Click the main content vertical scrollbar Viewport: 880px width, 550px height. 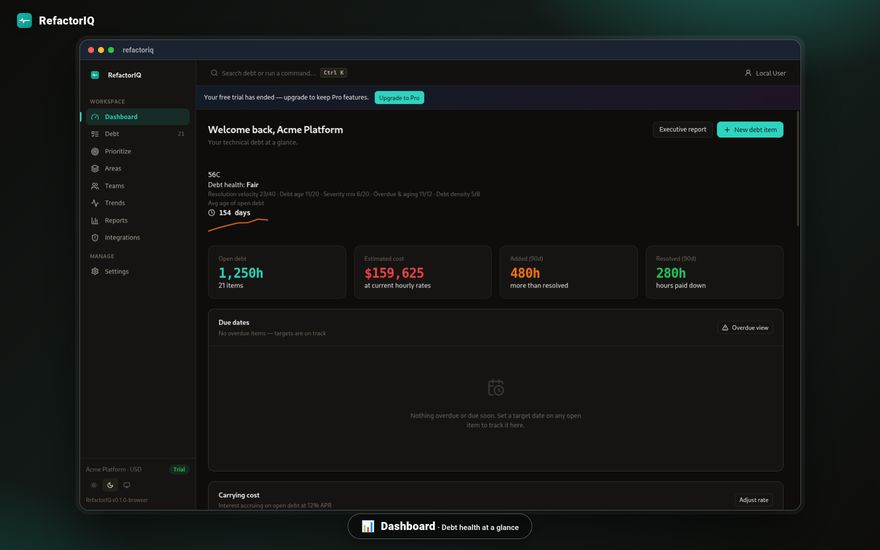(x=798, y=168)
